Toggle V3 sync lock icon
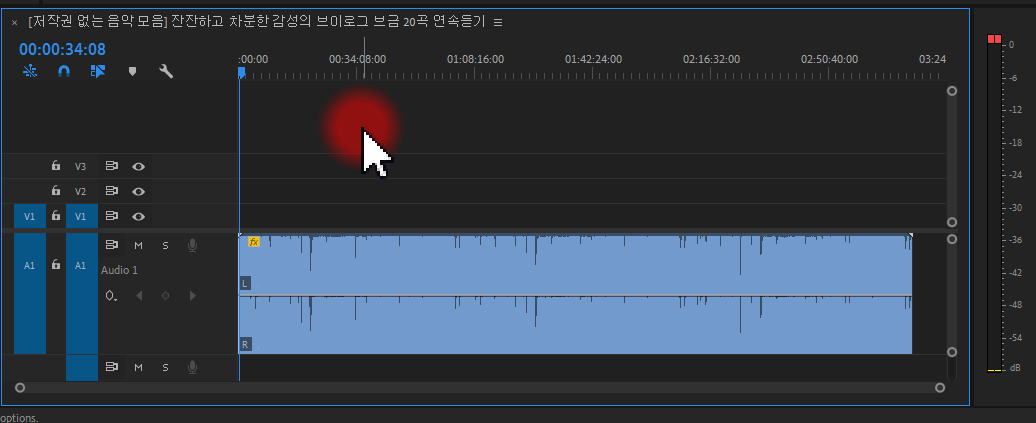This screenshot has width=1036, height=423. [x=112, y=167]
